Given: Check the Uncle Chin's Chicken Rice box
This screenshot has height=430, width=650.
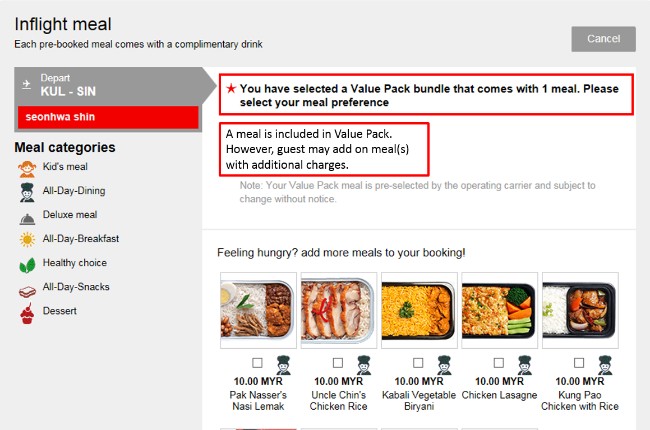Looking at the screenshot, I should (x=338, y=363).
